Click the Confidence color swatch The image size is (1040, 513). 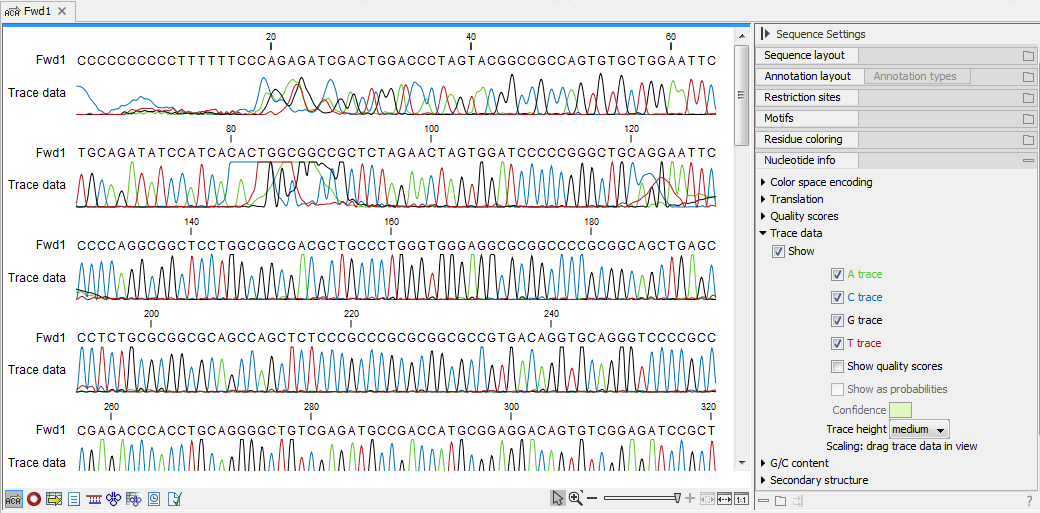click(900, 410)
